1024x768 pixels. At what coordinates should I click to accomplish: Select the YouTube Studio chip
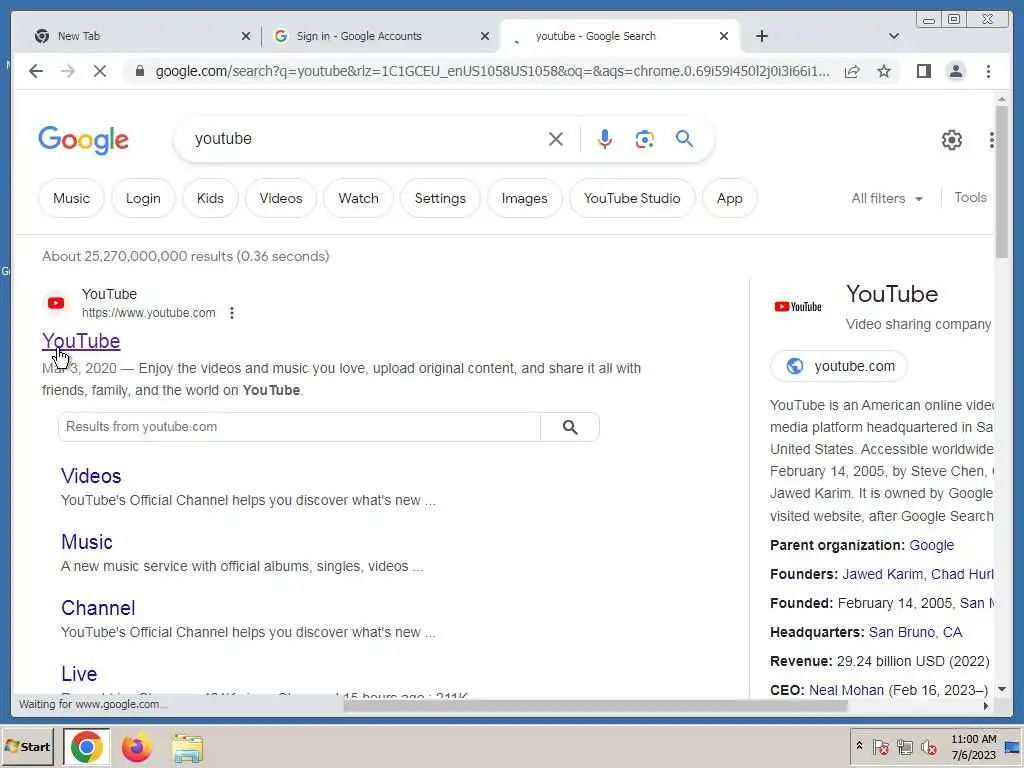(x=632, y=199)
